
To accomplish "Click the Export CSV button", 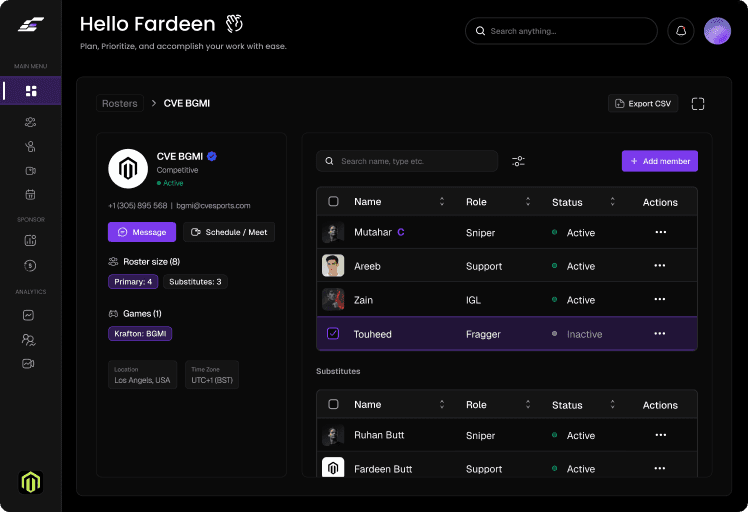I will 643,104.
